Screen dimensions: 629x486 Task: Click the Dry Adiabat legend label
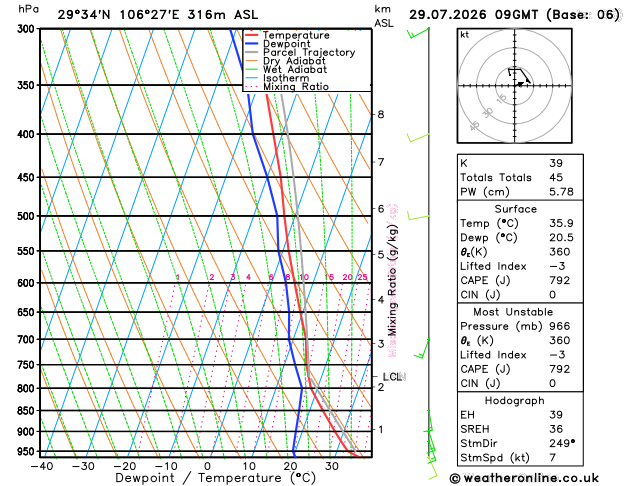point(294,61)
